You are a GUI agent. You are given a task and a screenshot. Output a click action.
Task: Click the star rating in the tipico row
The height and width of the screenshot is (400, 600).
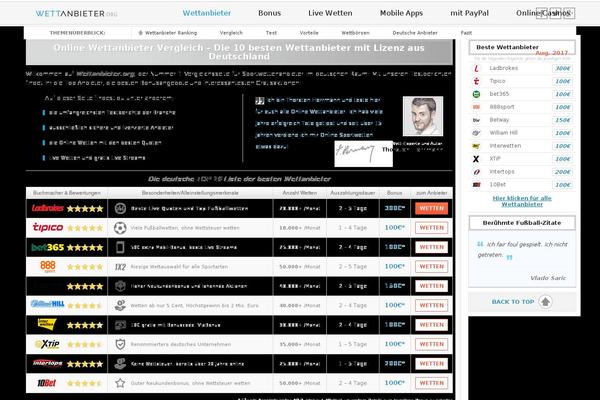pyautogui.click(x=85, y=228)
